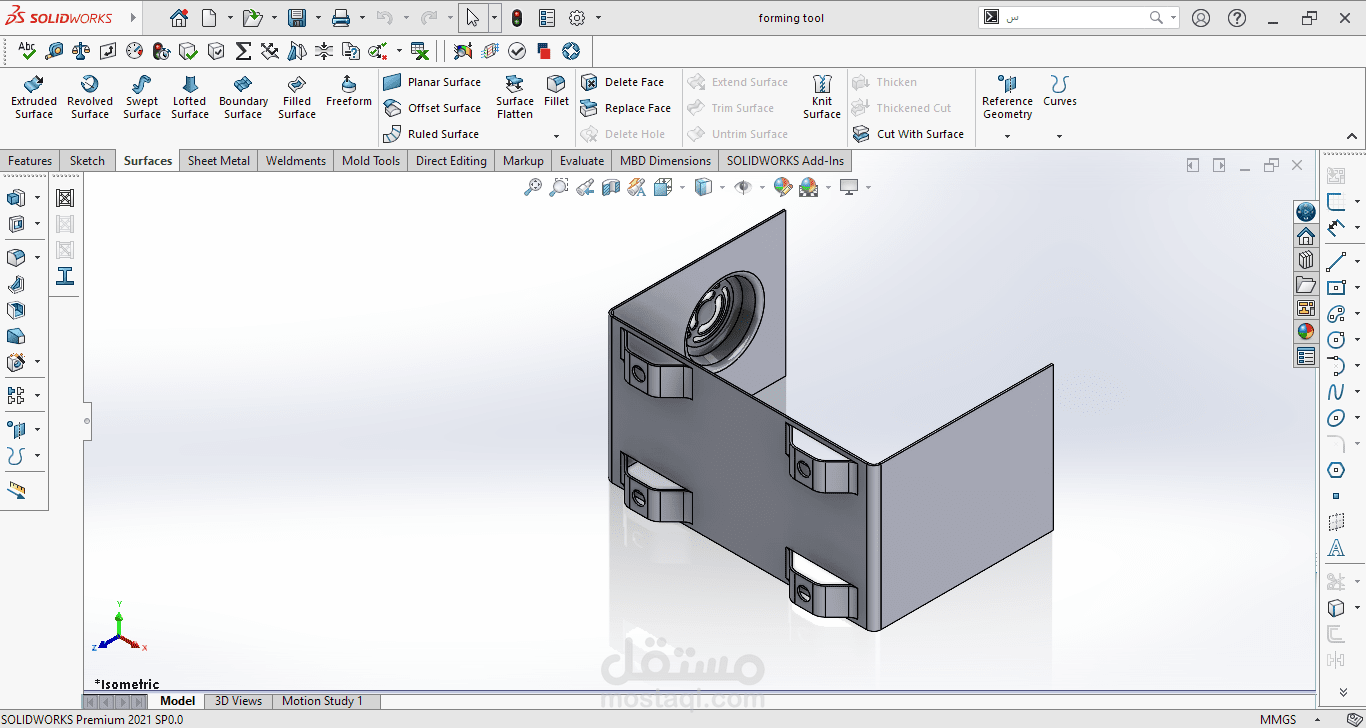1366x728 pixels.
Task: Expand the Curves dropdown arrow
Action: click(x=1059, y=136)
